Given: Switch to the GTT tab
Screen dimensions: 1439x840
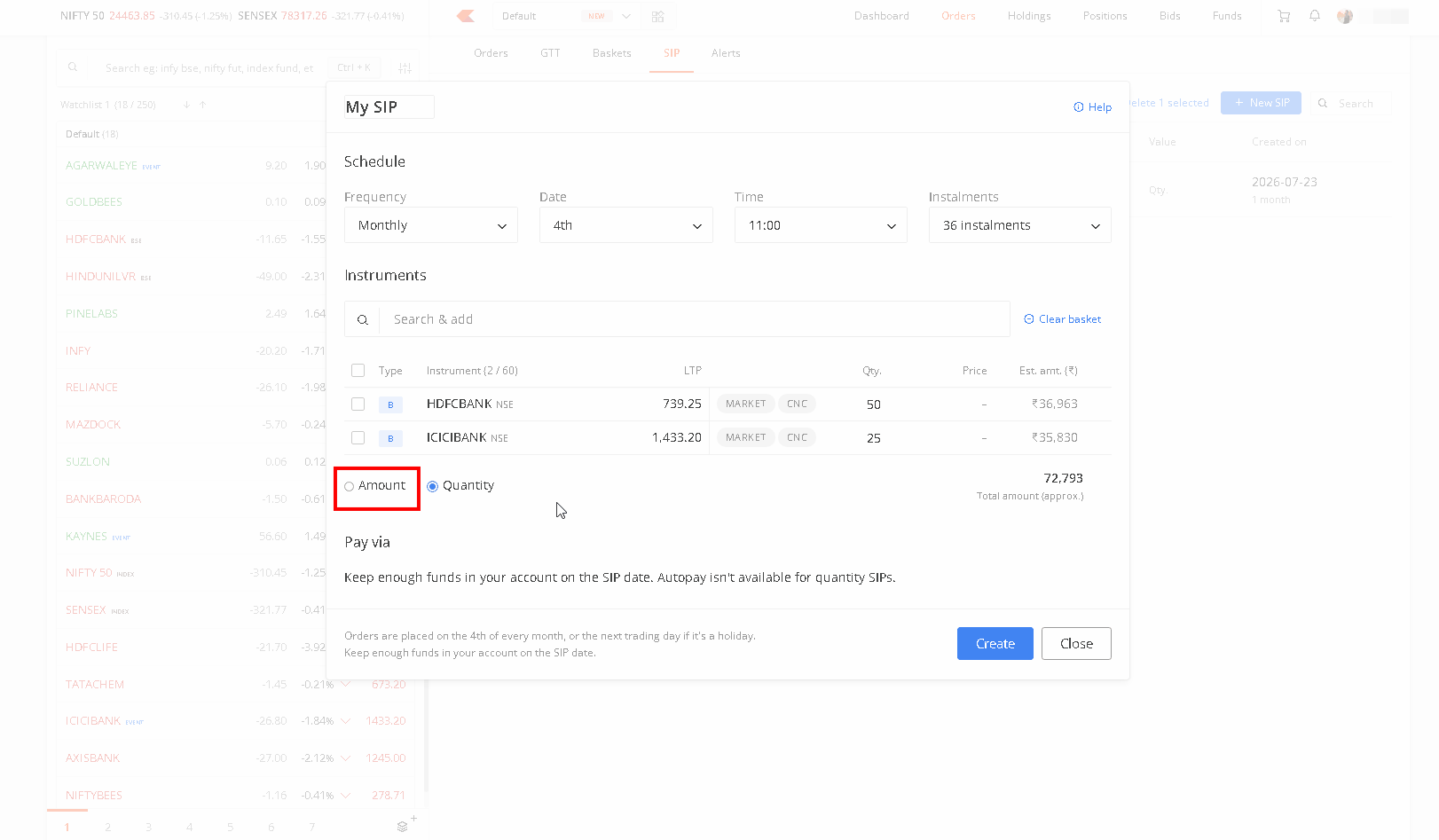Looking at the screenshot, I should tap(550, 53).
